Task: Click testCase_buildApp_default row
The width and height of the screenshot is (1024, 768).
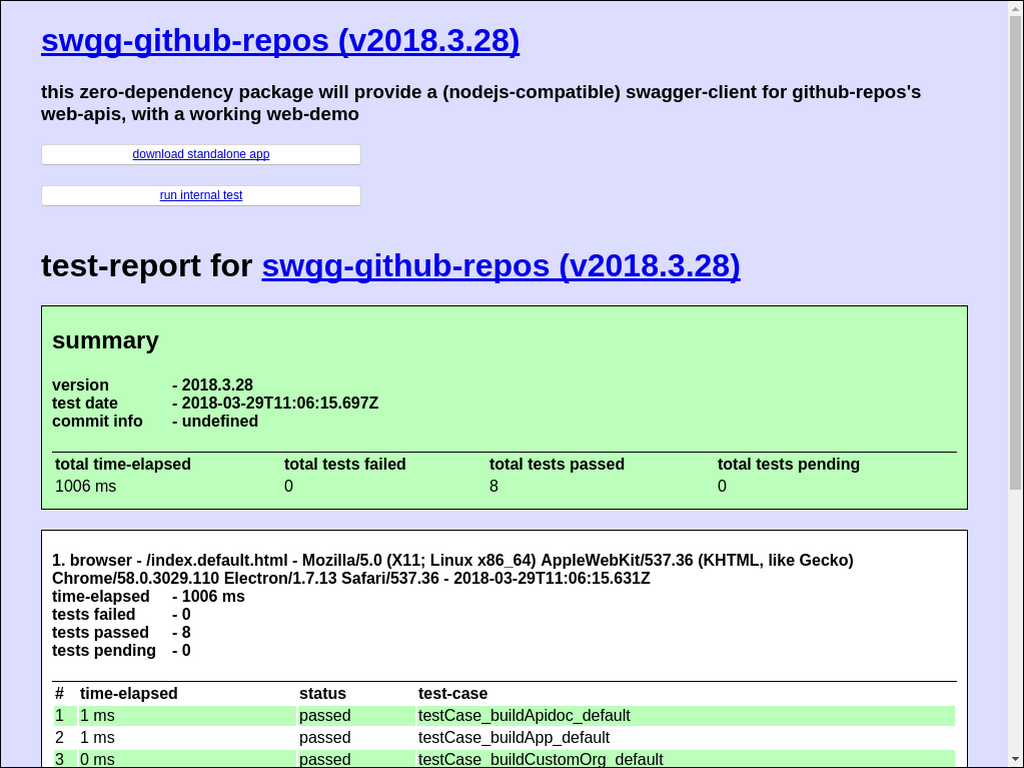Action: click(504, 738)
